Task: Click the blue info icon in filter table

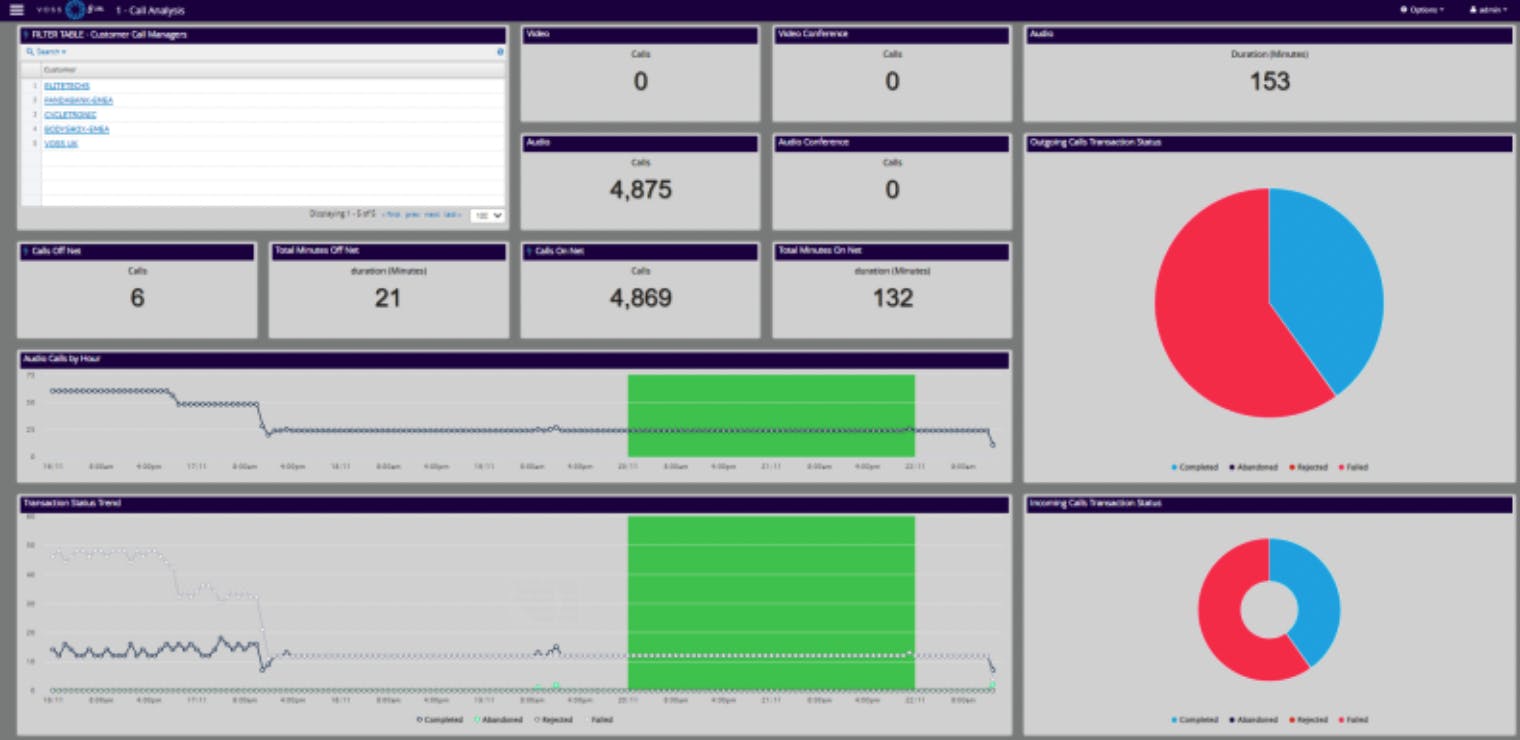Action: coord(500,51)
